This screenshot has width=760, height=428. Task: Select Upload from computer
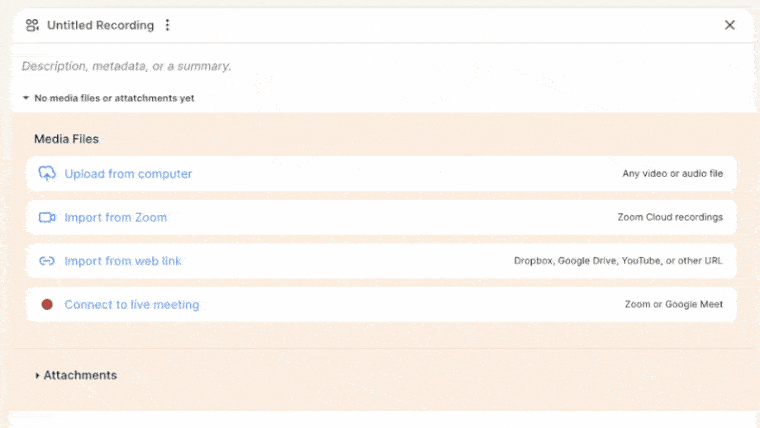[381, 174]
